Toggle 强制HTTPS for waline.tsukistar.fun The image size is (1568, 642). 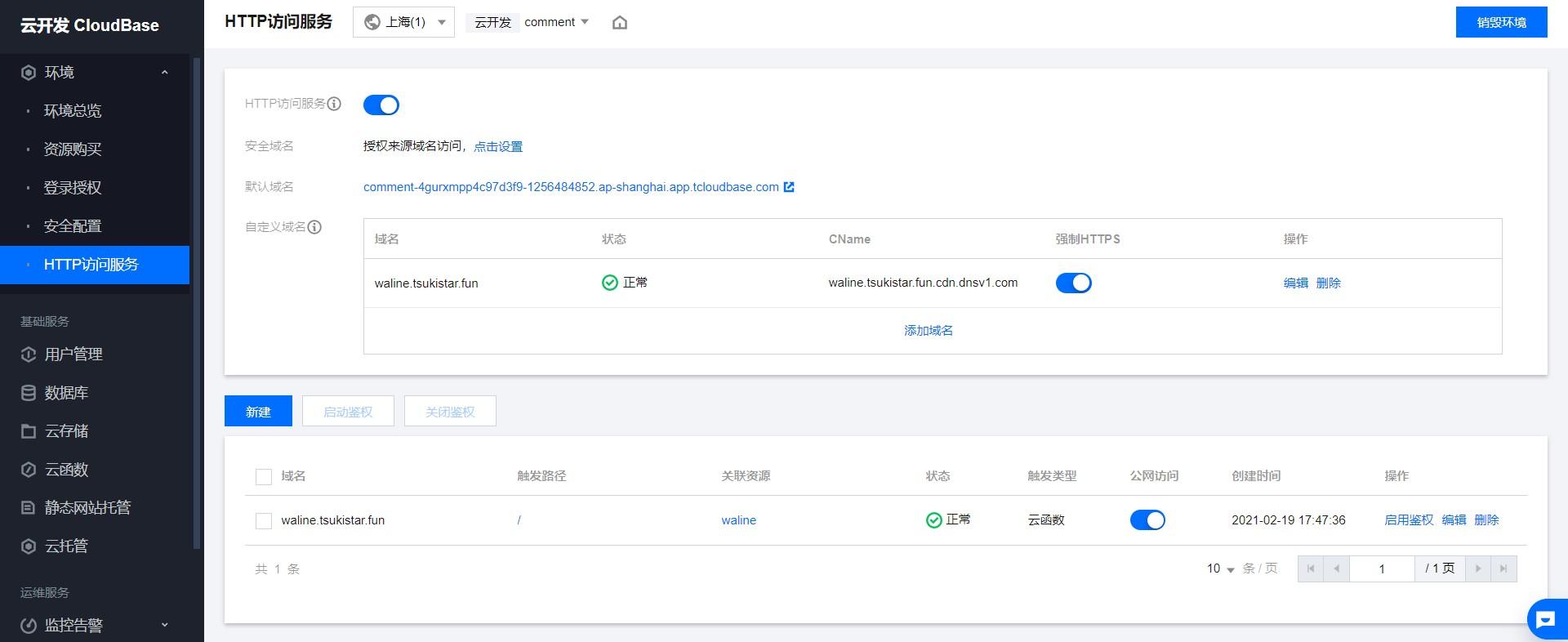1074,283
